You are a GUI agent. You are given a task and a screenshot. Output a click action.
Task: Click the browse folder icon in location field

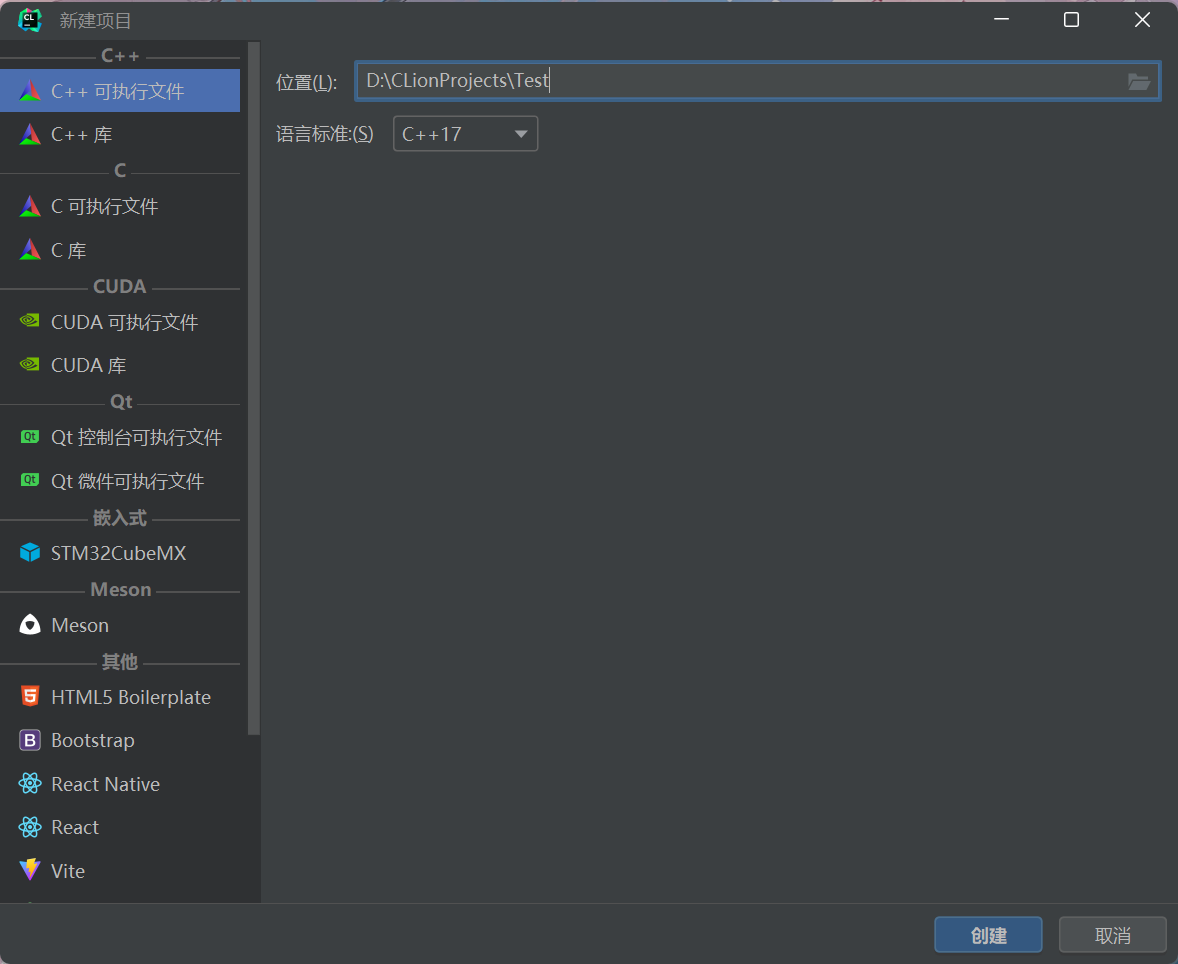pyautogui.click(x=1139, y=82)
